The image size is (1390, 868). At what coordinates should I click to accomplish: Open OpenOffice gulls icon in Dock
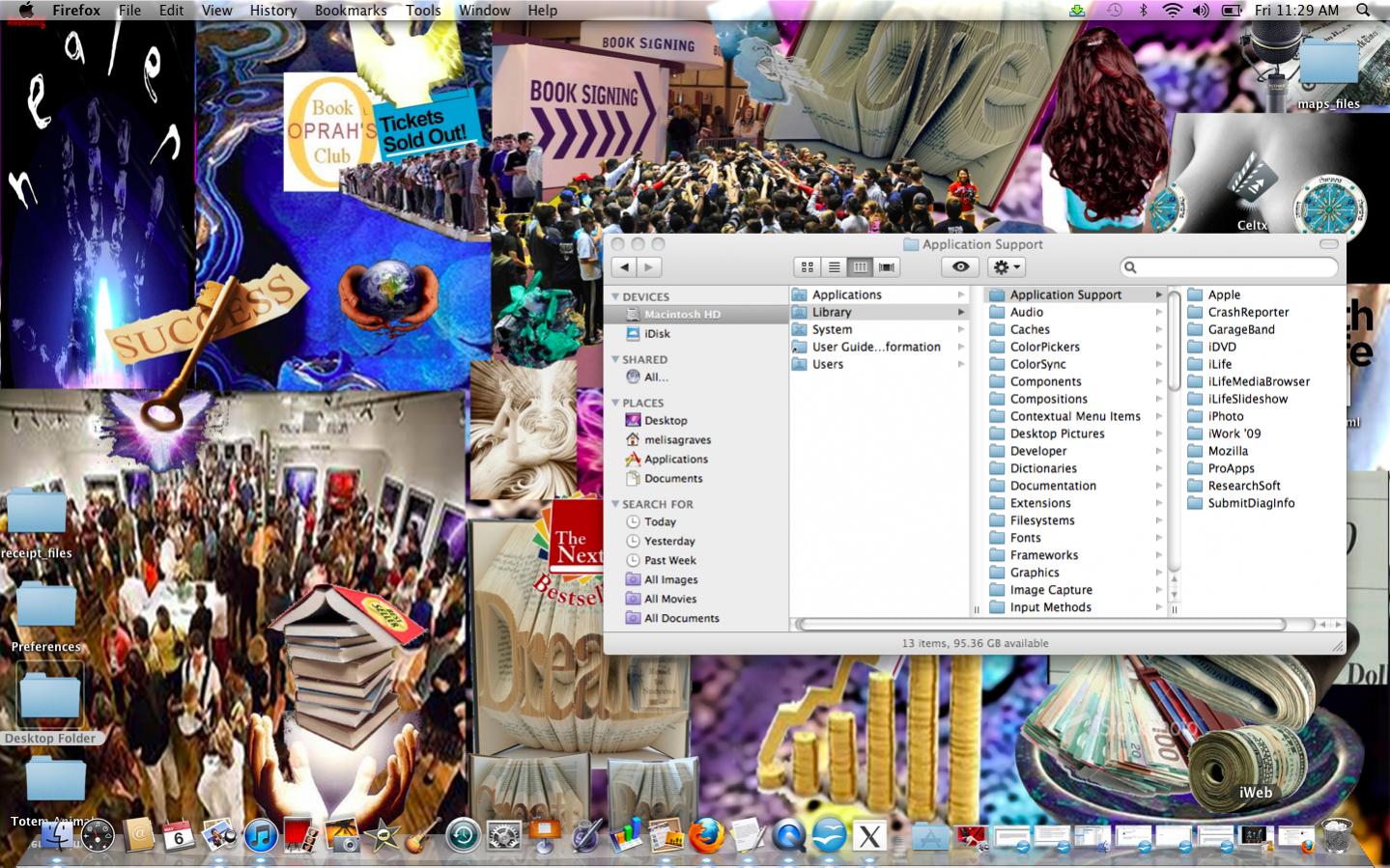pos(829,836)
